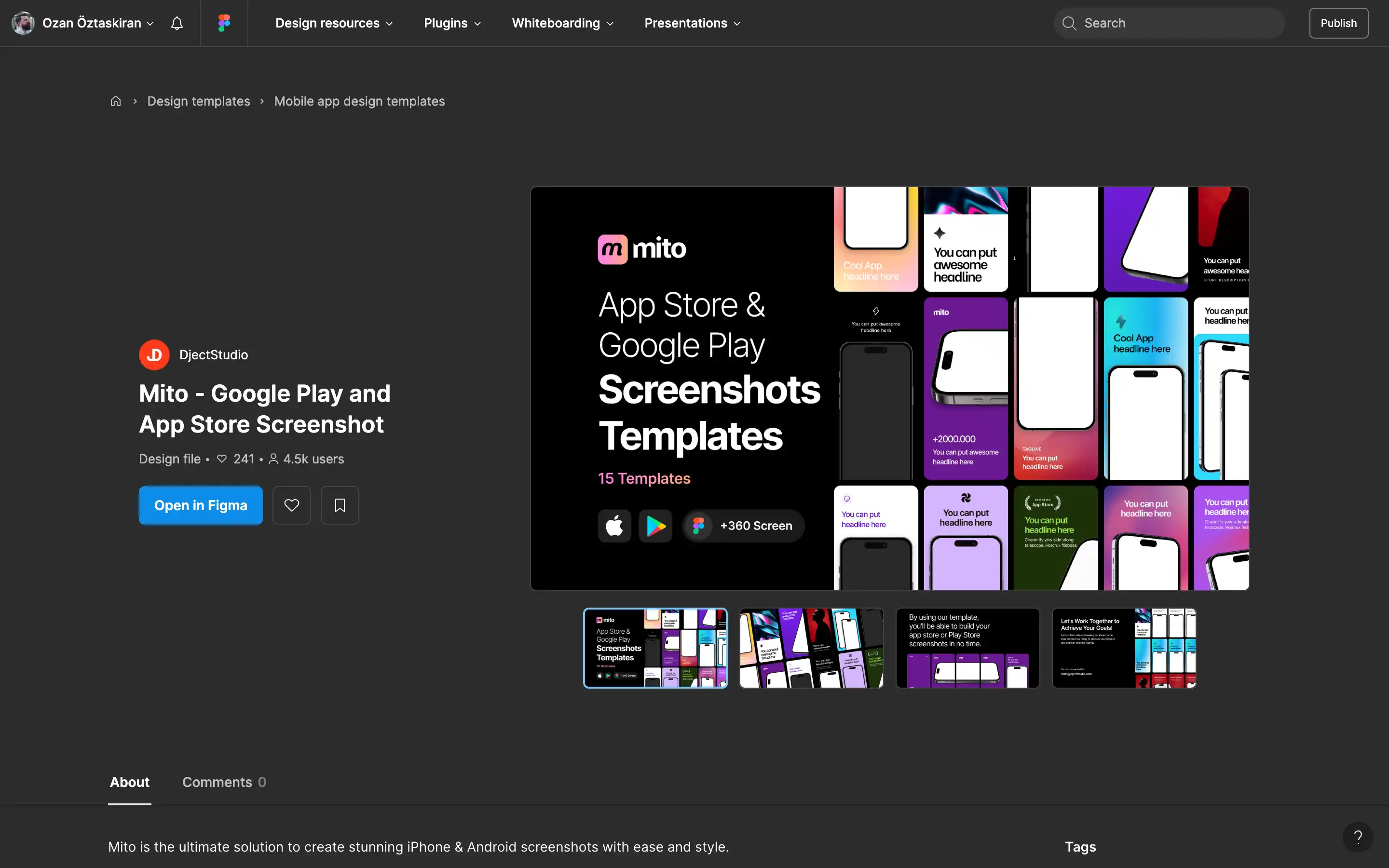Open the Presentations dropdown
Viewport: 1389px width, 868px height.
point(692,23)
